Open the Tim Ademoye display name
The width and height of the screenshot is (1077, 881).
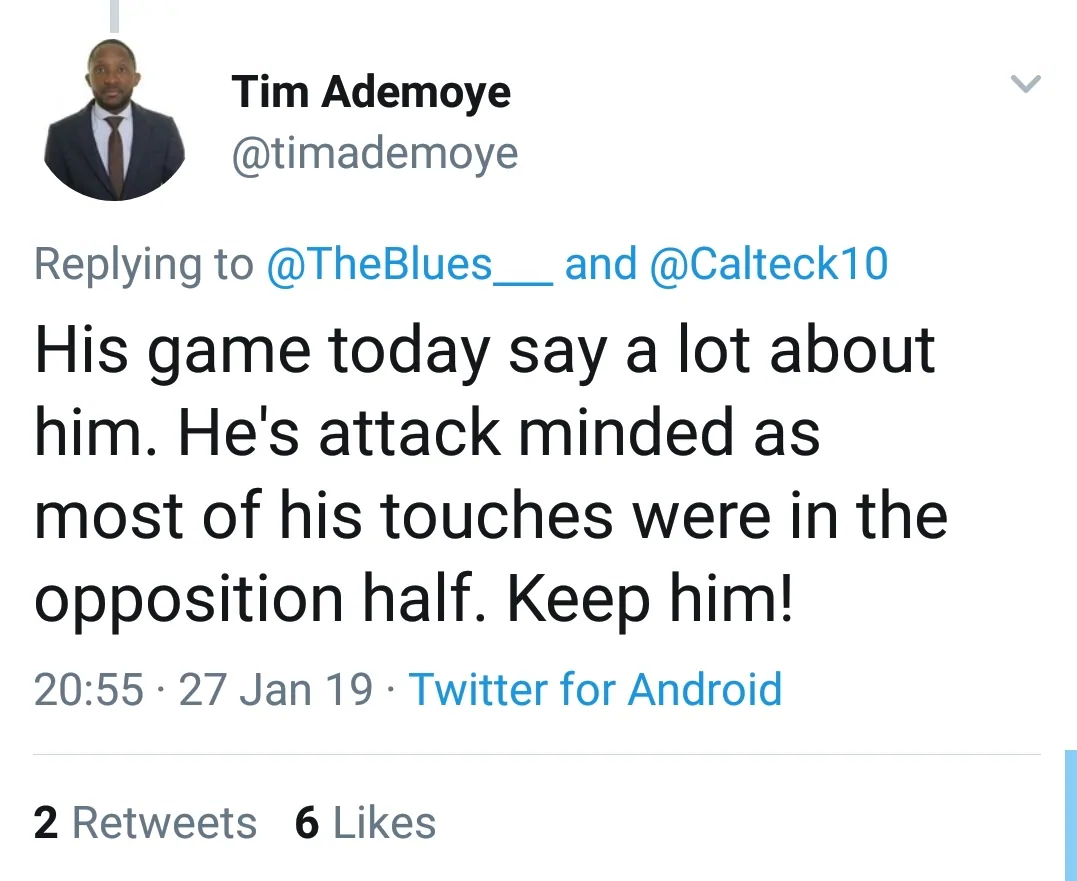(x=371, y=93)
